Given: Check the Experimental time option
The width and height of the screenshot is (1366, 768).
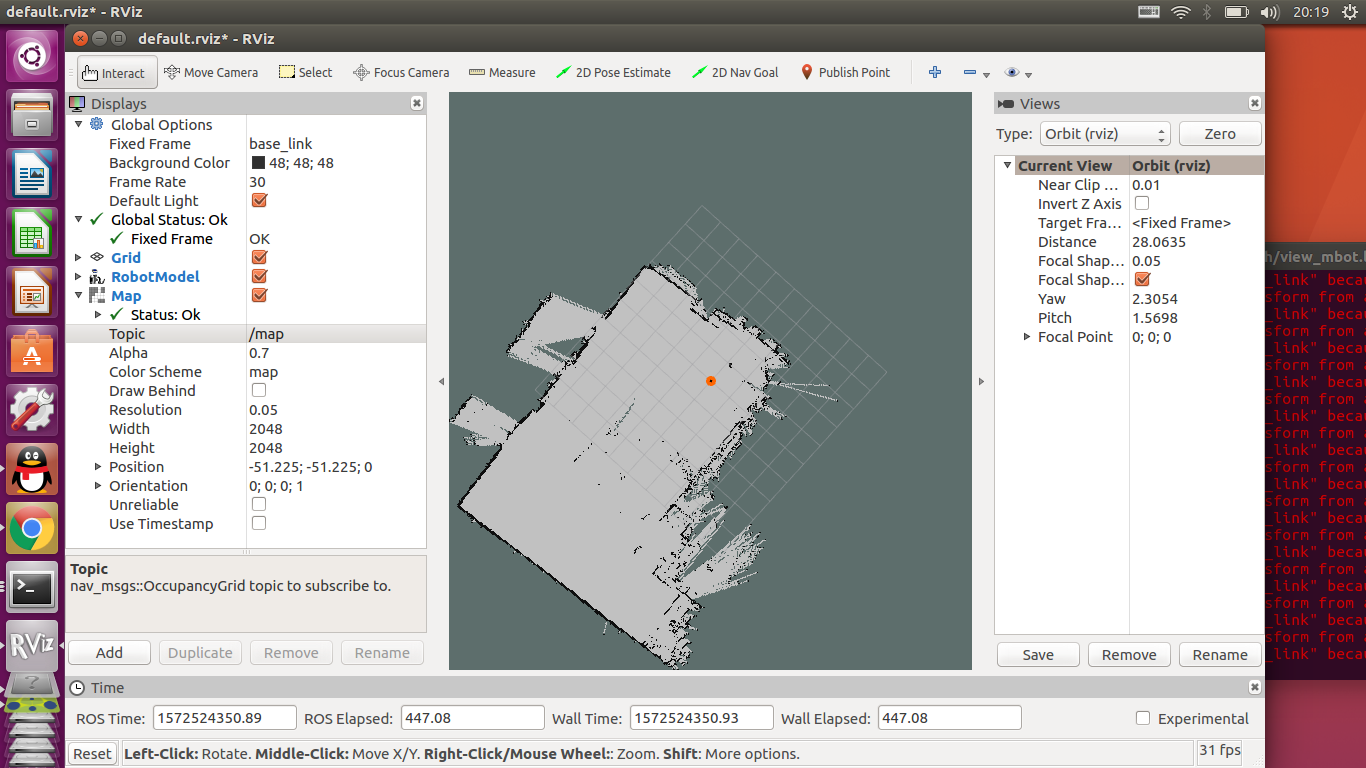Looking at the screenshot, I should click(1143, 718).
